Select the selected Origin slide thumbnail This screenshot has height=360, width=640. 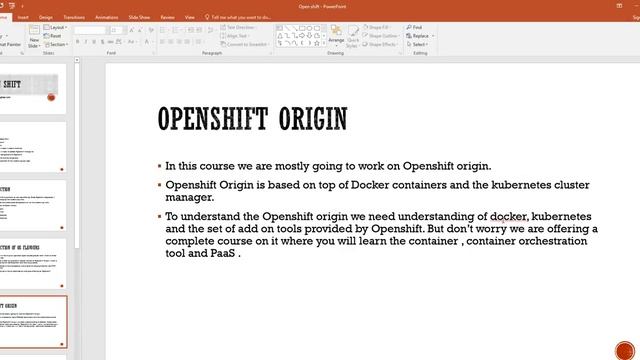33,322
